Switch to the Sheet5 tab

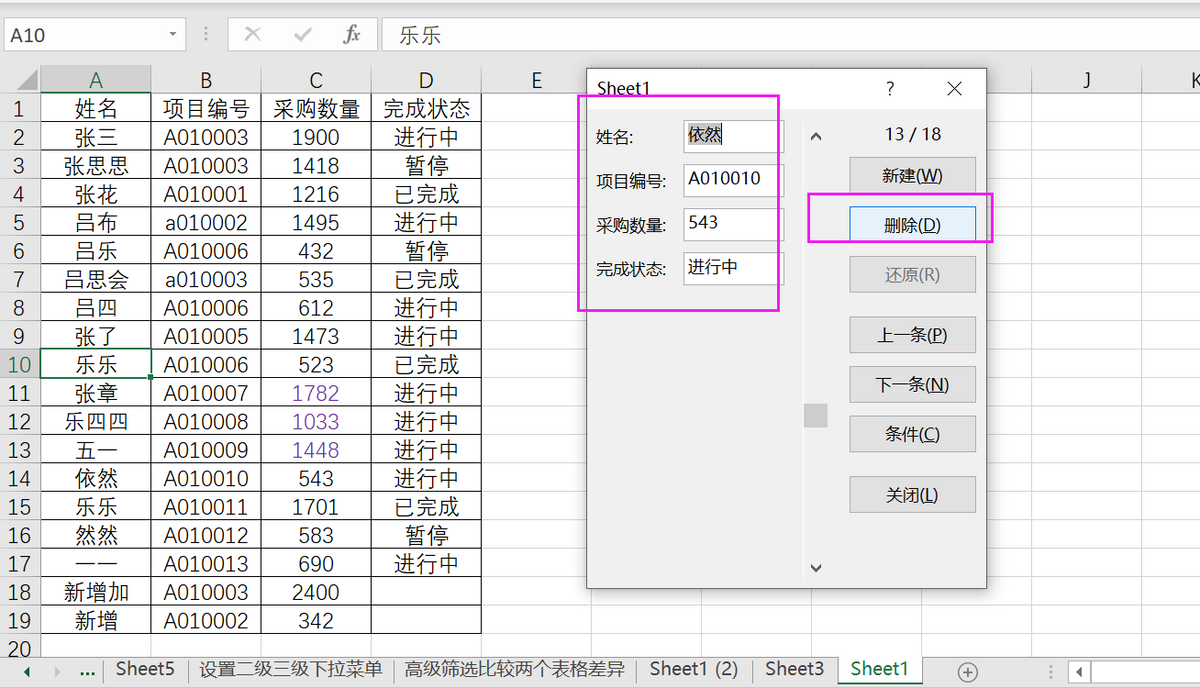(145, 669)
